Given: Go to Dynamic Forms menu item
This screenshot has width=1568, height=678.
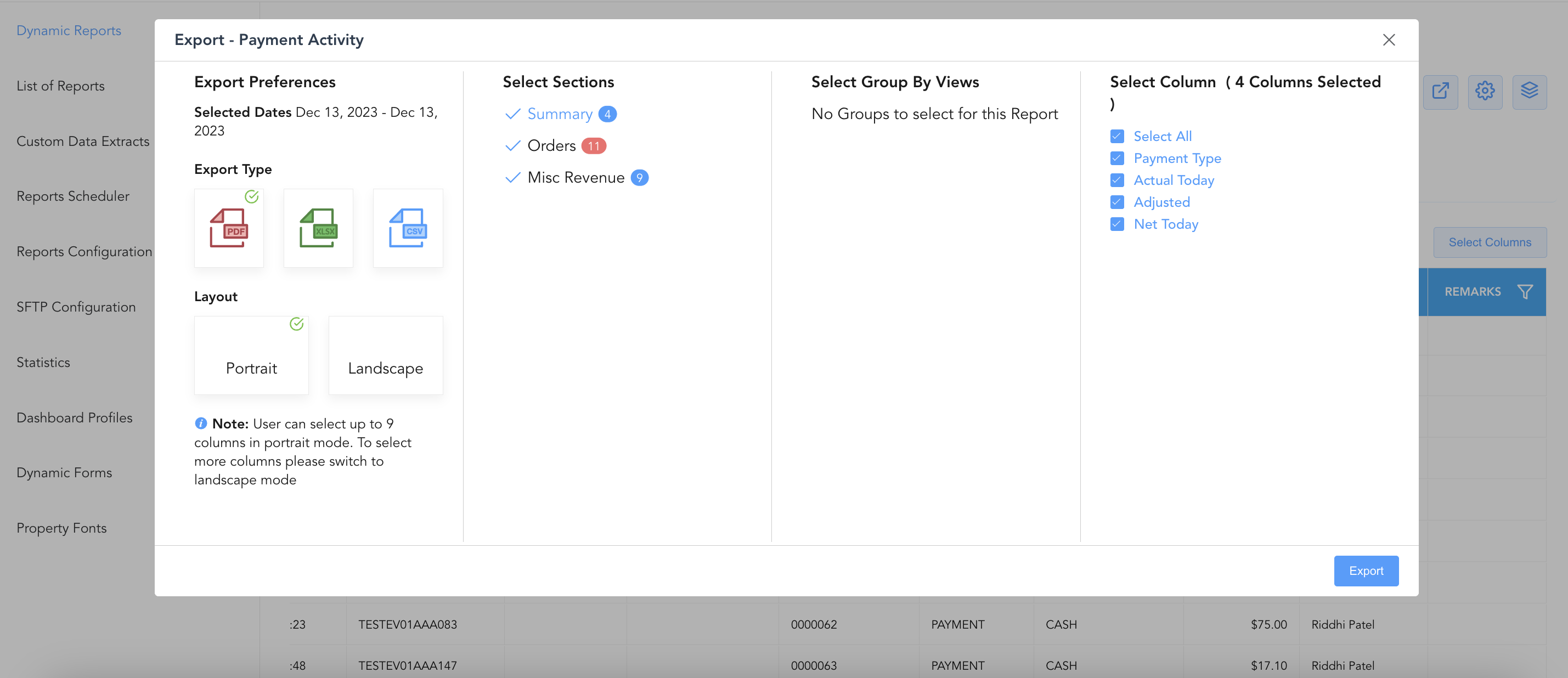Looking at the screenshot, I should 64,472.
